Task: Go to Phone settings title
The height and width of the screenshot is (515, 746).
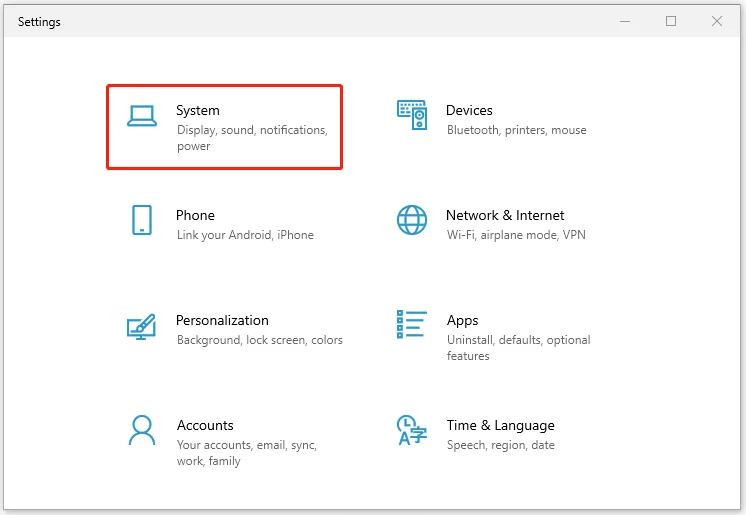Action: tap(196, 215)
